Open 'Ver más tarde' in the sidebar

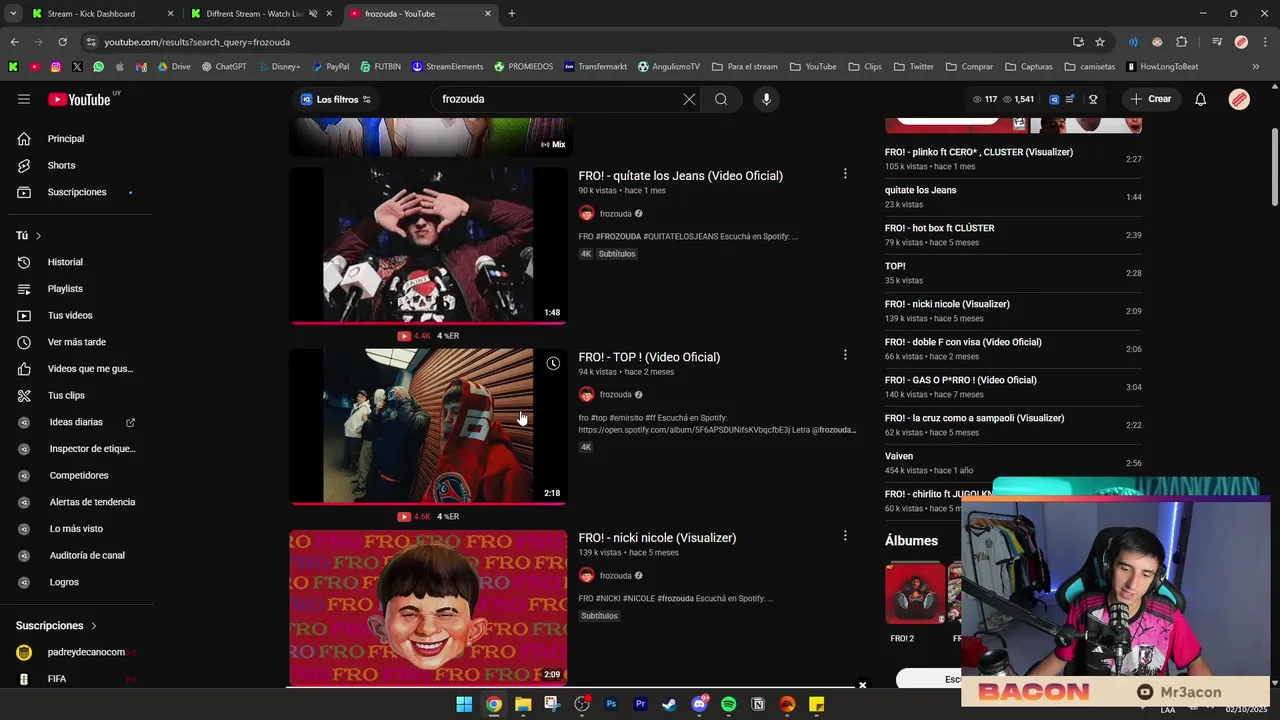[77, 342]
